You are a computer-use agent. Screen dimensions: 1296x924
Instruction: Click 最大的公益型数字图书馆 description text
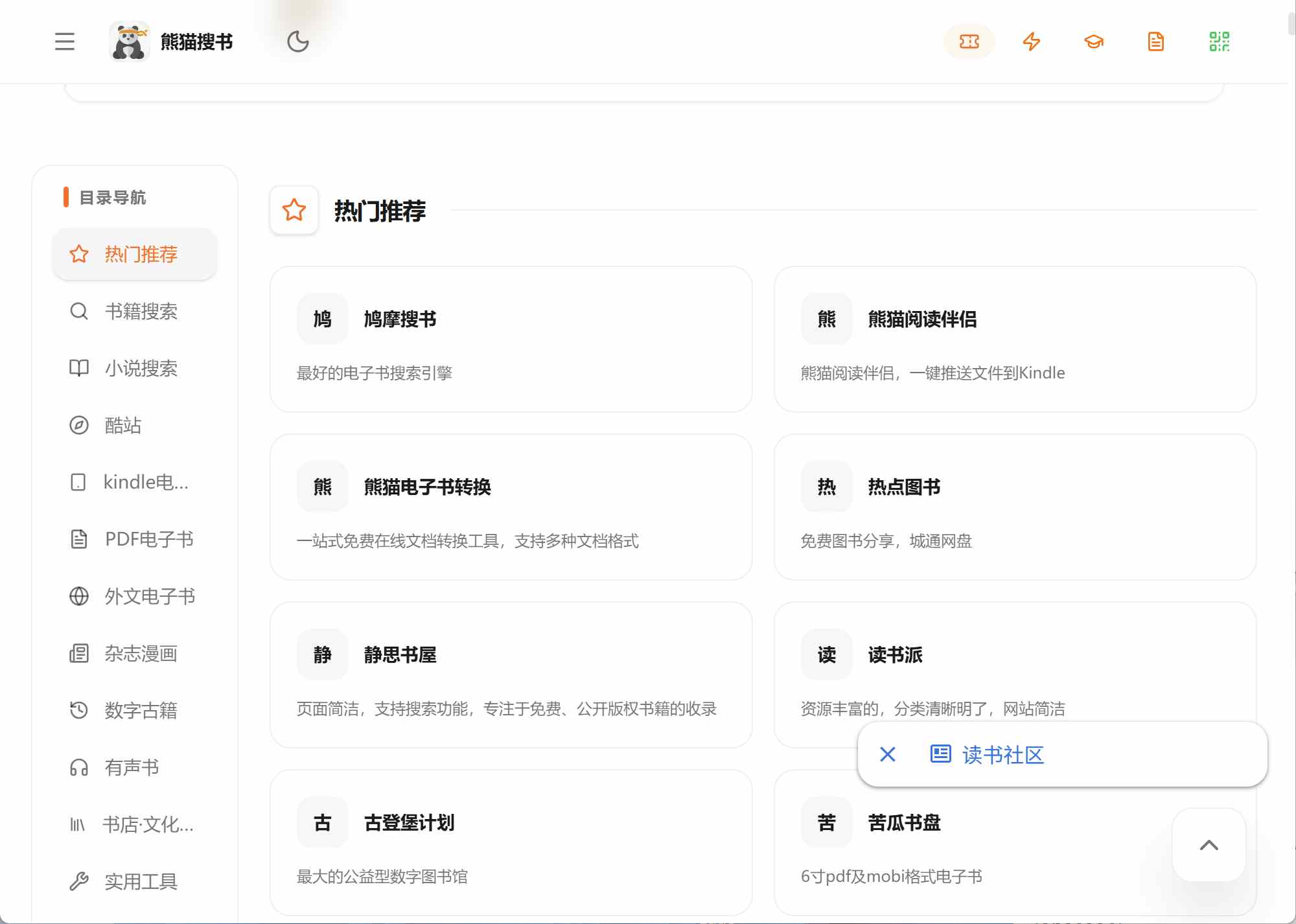tap(382, 877)
